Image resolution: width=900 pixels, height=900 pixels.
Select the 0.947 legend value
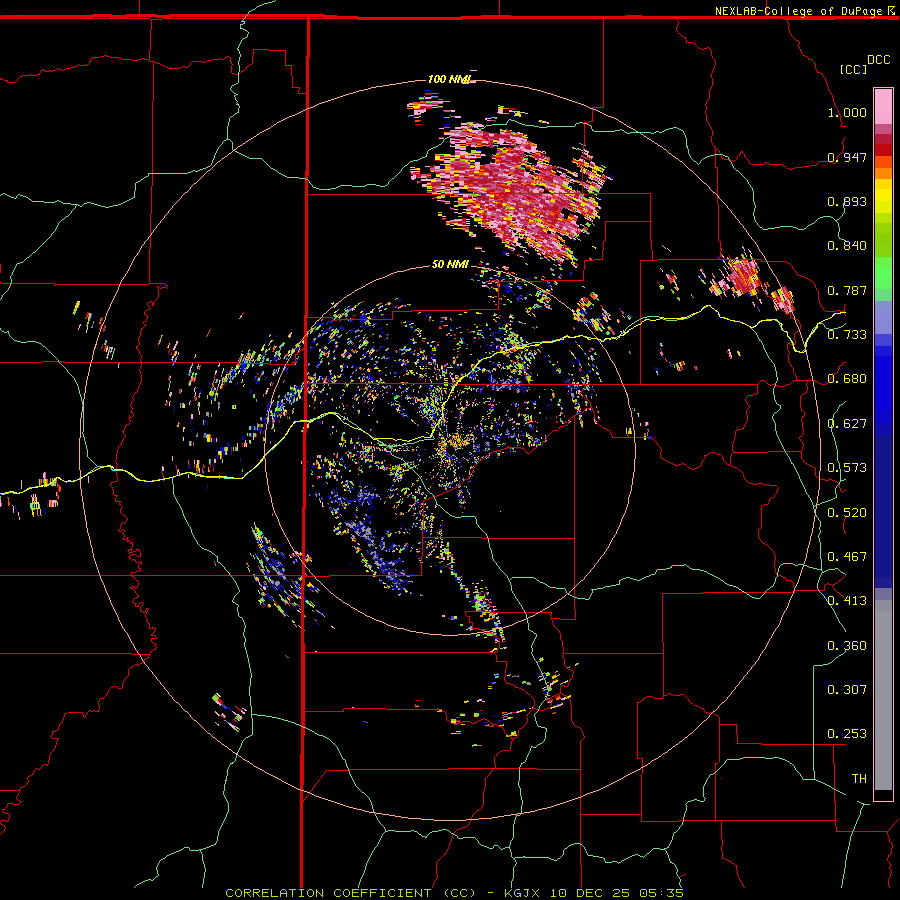coord(847,157)
